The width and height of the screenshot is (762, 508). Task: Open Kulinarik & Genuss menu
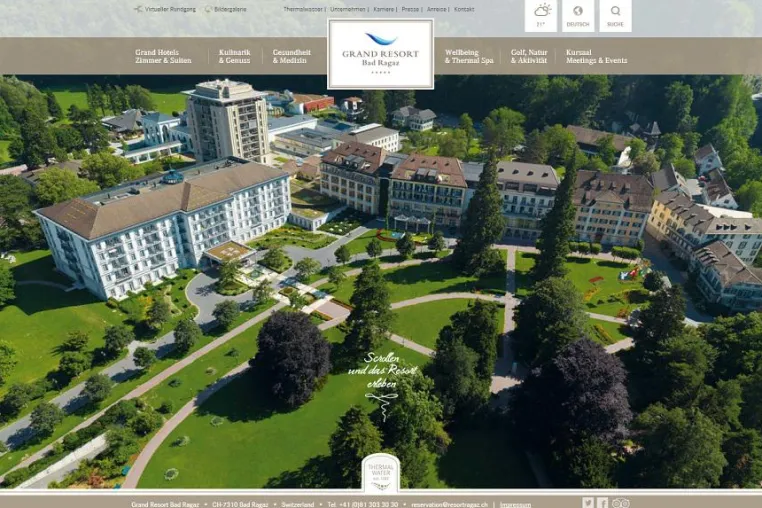(234, 56)
